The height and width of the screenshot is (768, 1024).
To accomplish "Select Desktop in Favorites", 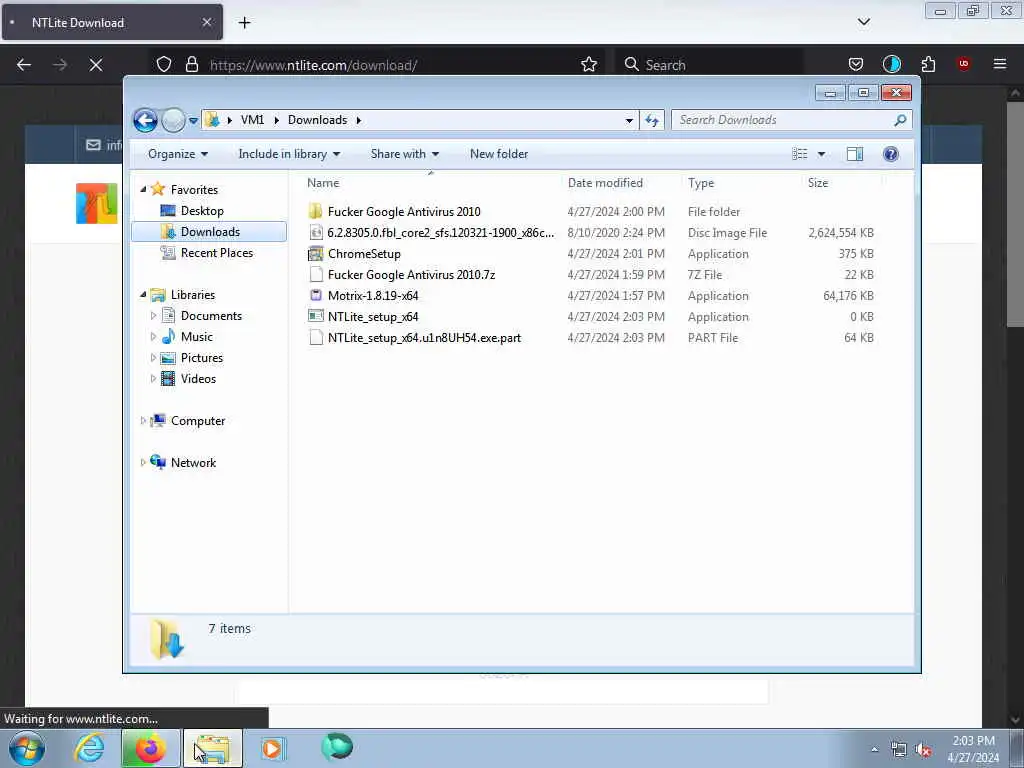I will coord(202,211).
